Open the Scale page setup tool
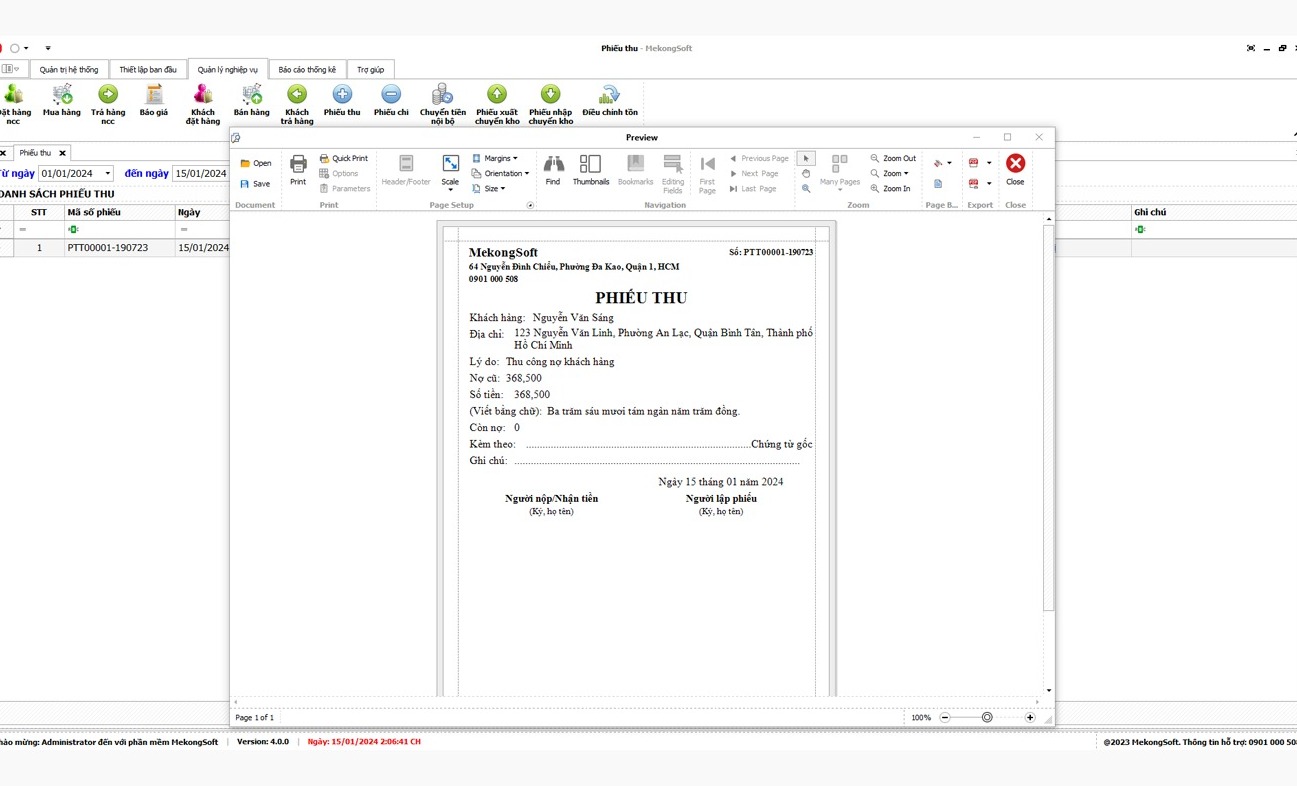1297x786 pixels. pos(450,171)
